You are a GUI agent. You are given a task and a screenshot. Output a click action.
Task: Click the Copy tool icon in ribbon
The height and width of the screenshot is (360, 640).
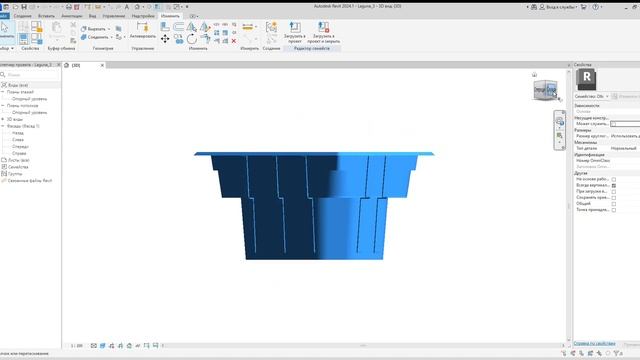178,39
